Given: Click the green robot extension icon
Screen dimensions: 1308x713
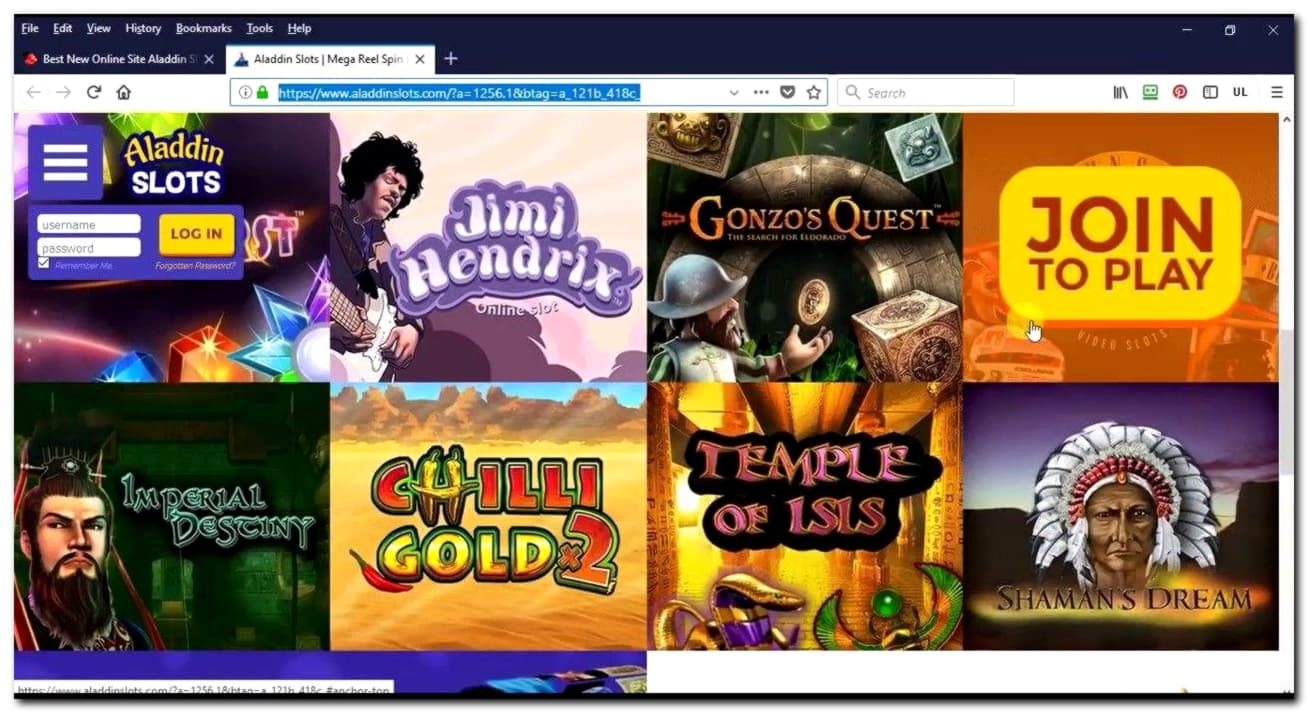Looking at the screenshot, I should [1151, 92].
